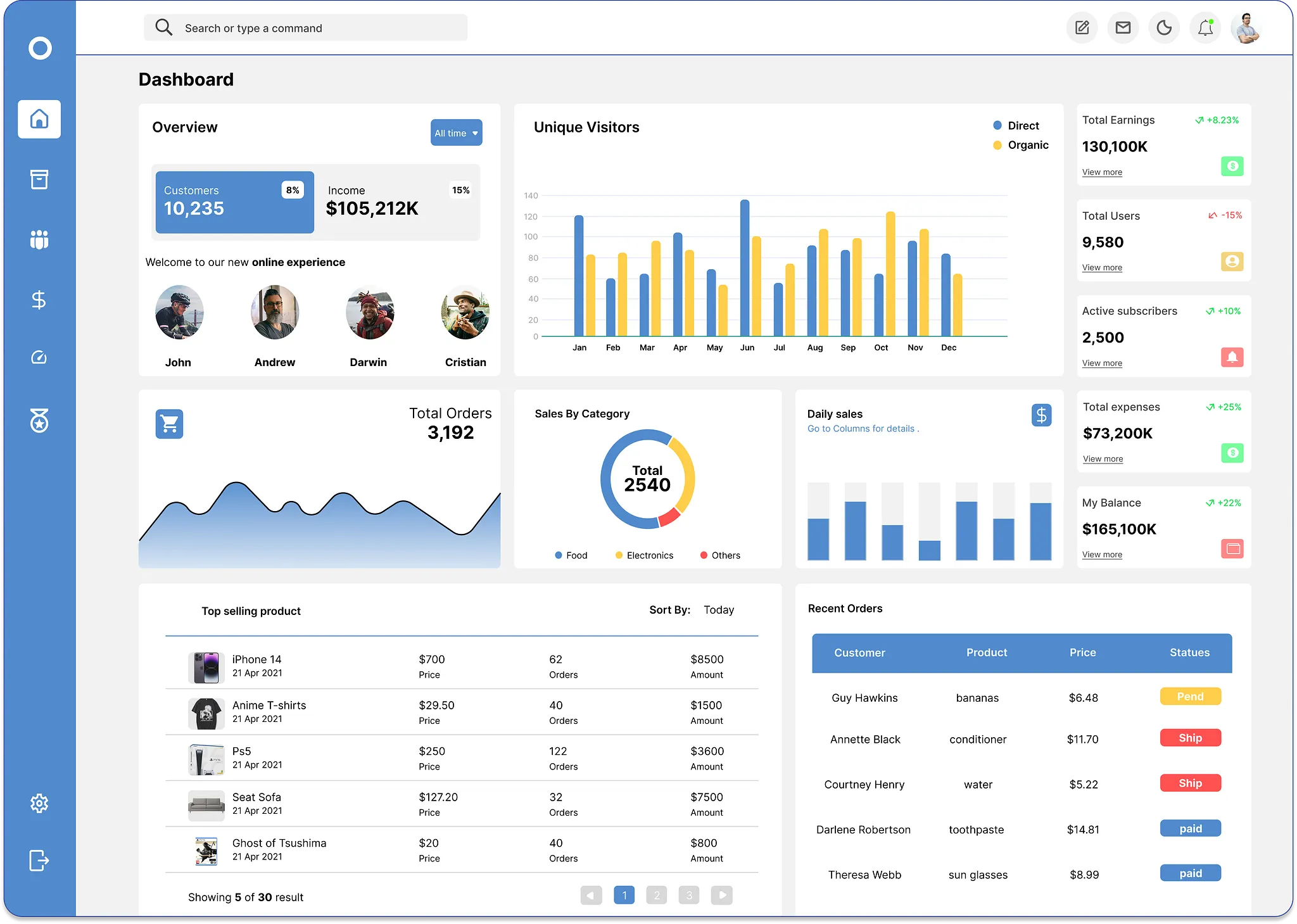
Task: Click the Pend status for Guy Hawkins
Action: pos(1191,696)
